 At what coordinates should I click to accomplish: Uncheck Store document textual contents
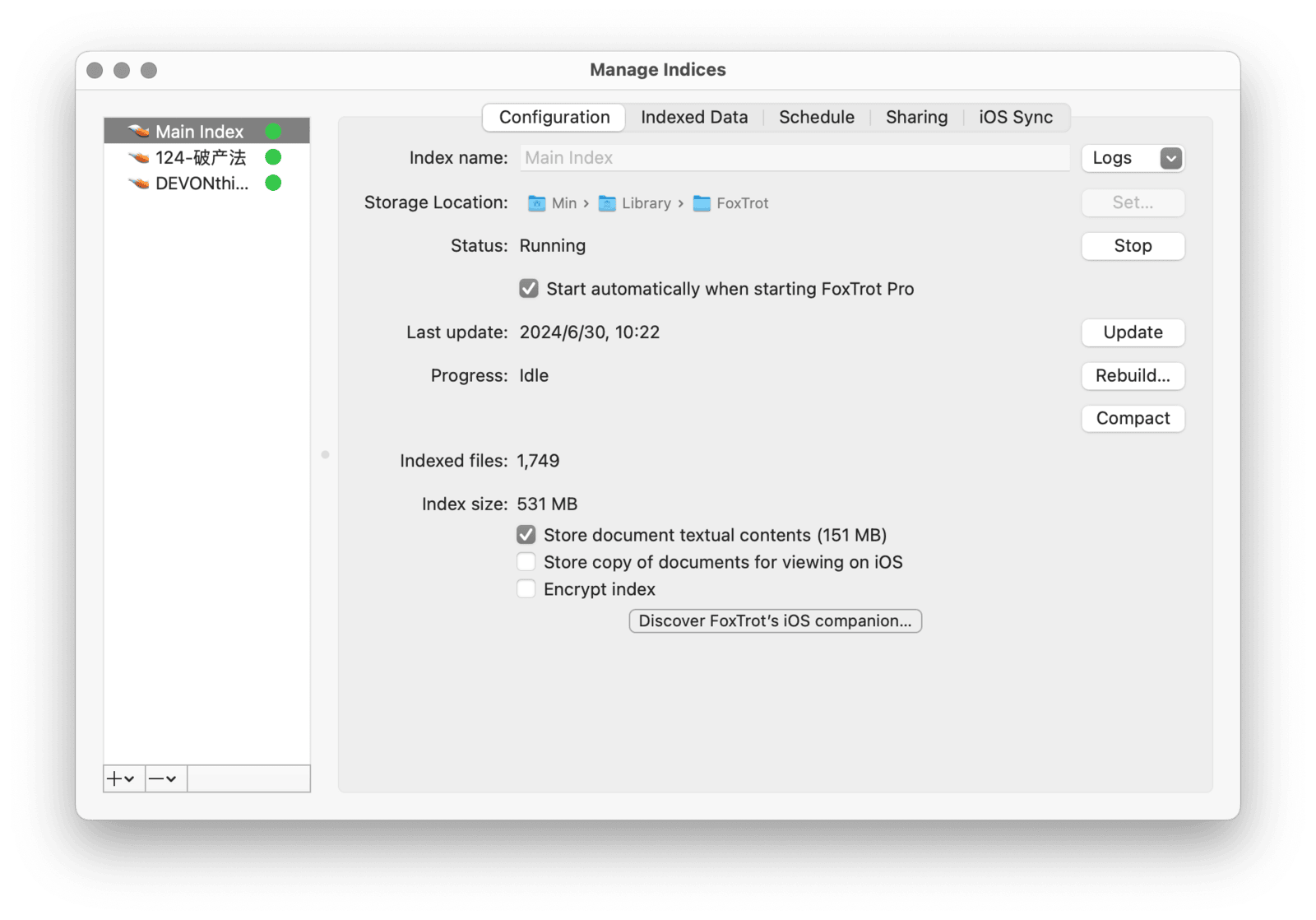526,535
